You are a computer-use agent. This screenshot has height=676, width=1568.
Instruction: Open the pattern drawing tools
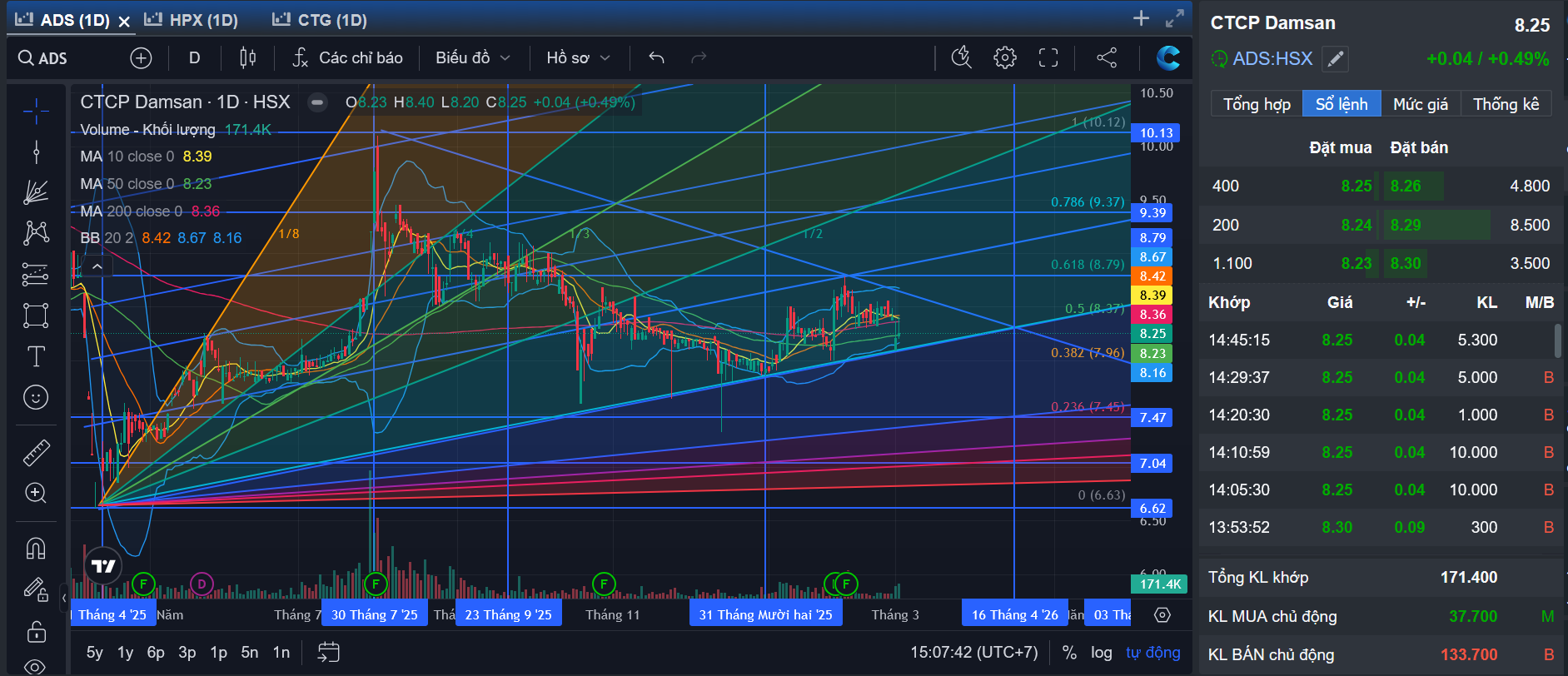(36, 233)
